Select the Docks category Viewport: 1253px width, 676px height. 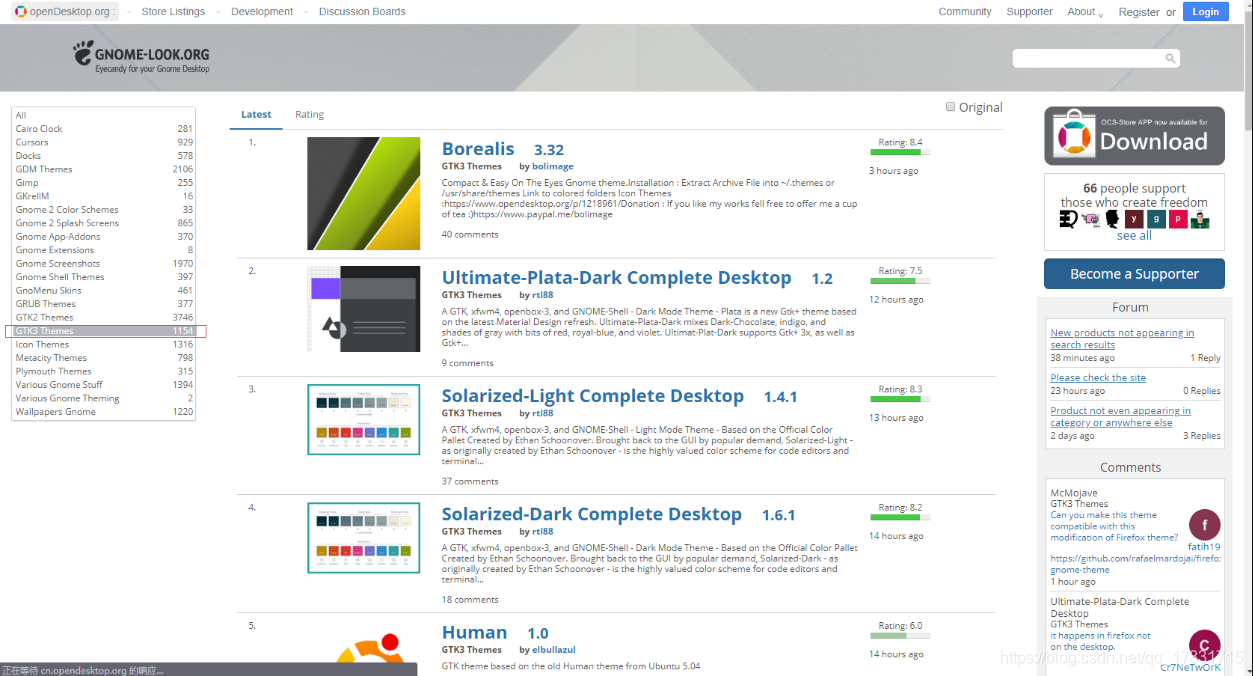[104, 156]
